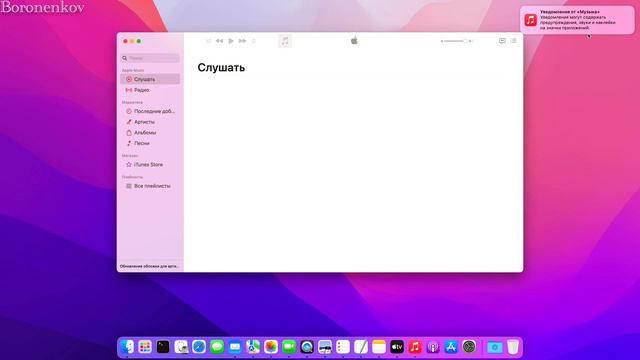Open the Up Next queue list button
Screen dimensions: 640x360
[x=513, y=41]
